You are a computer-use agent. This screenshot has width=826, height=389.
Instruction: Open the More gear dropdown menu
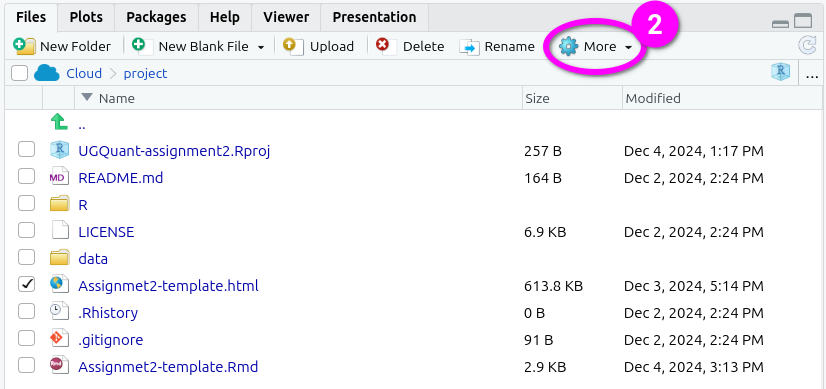595,47
